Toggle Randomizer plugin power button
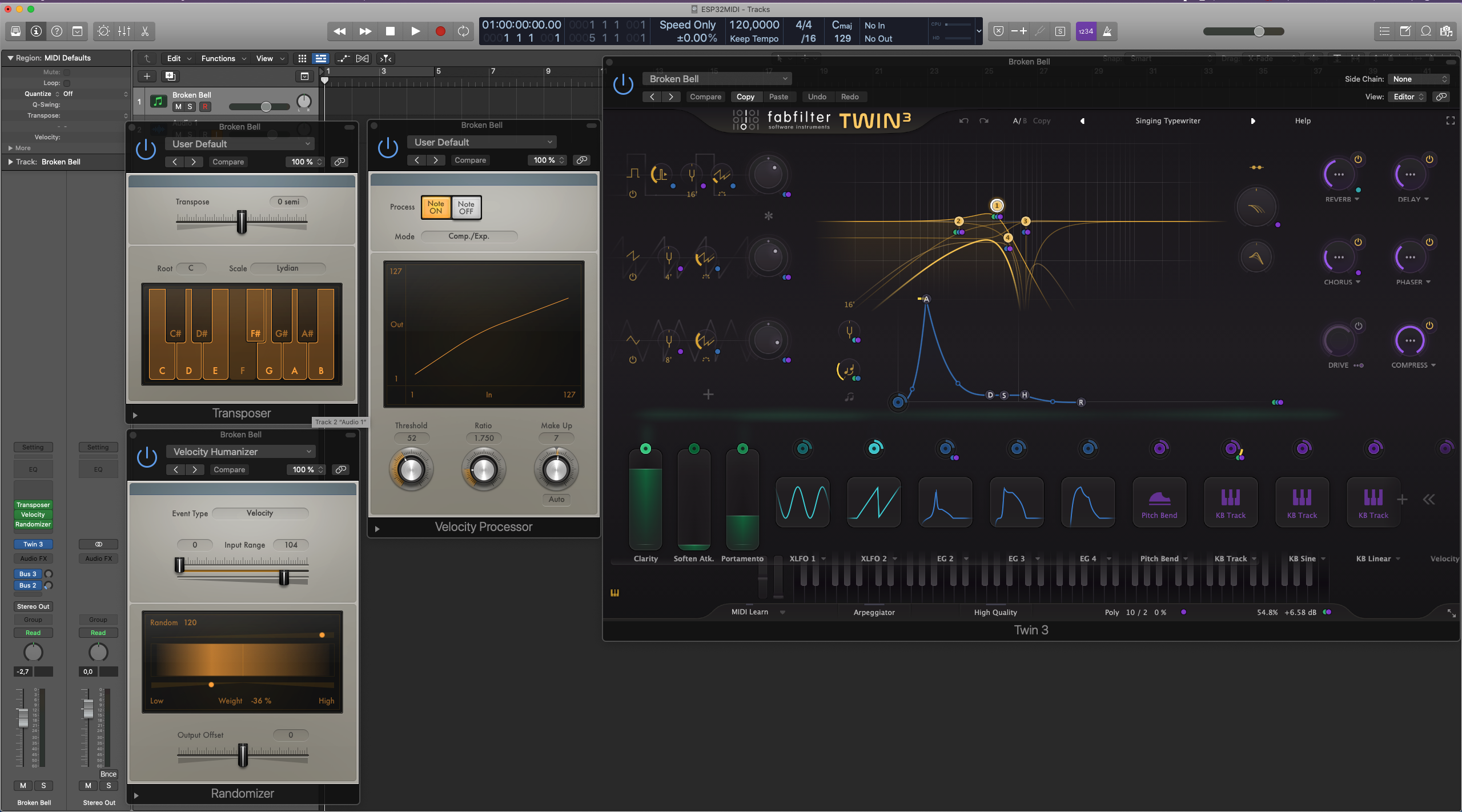The width and height of the screenshot is (1462, 812). (147, 457)
